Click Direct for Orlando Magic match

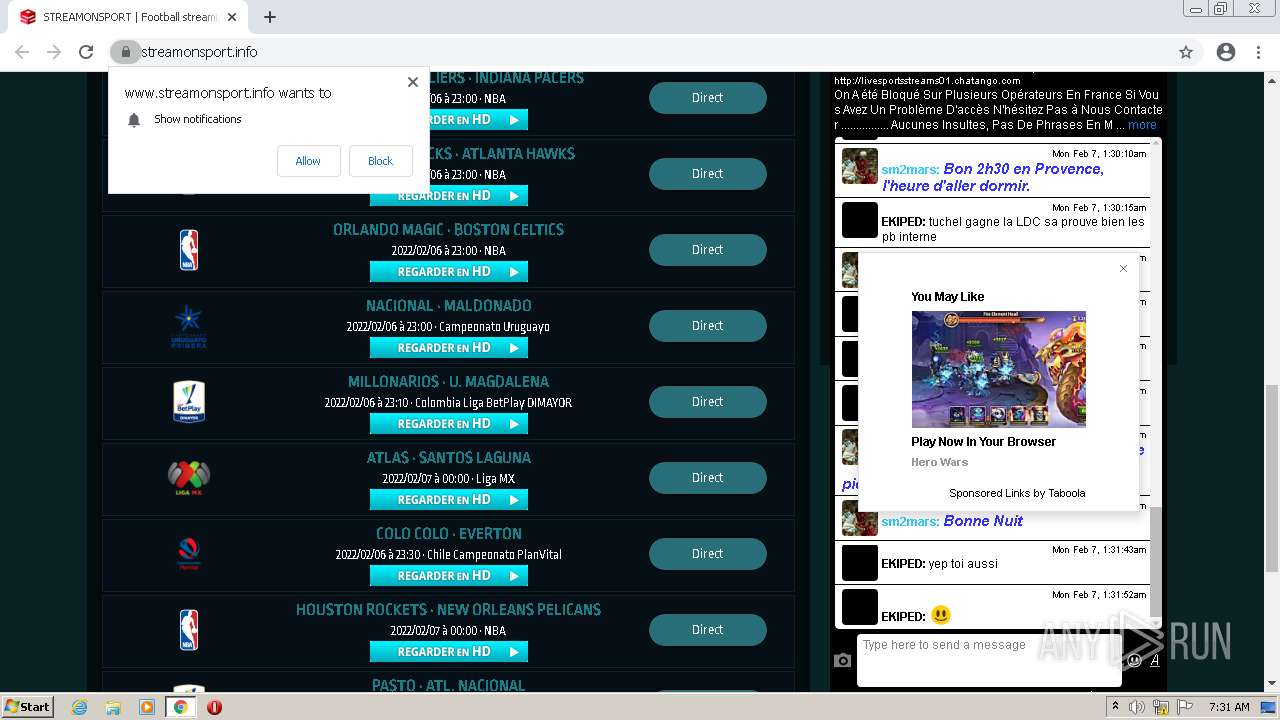pyautogui.click(x=707, y=250)
